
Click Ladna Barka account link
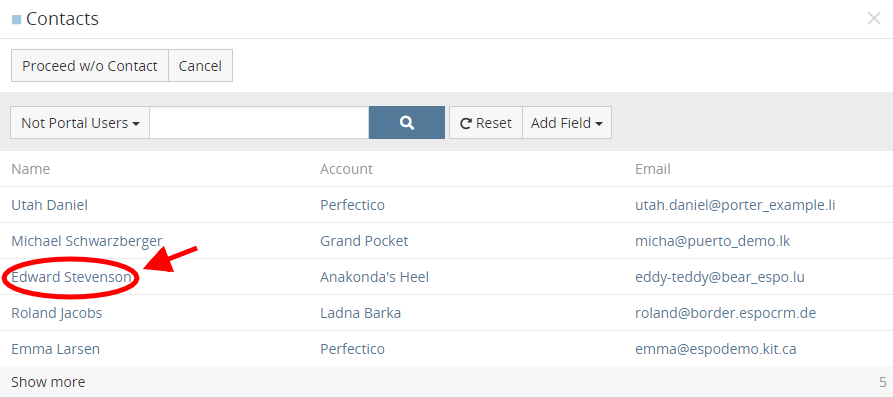coord(361,313)
